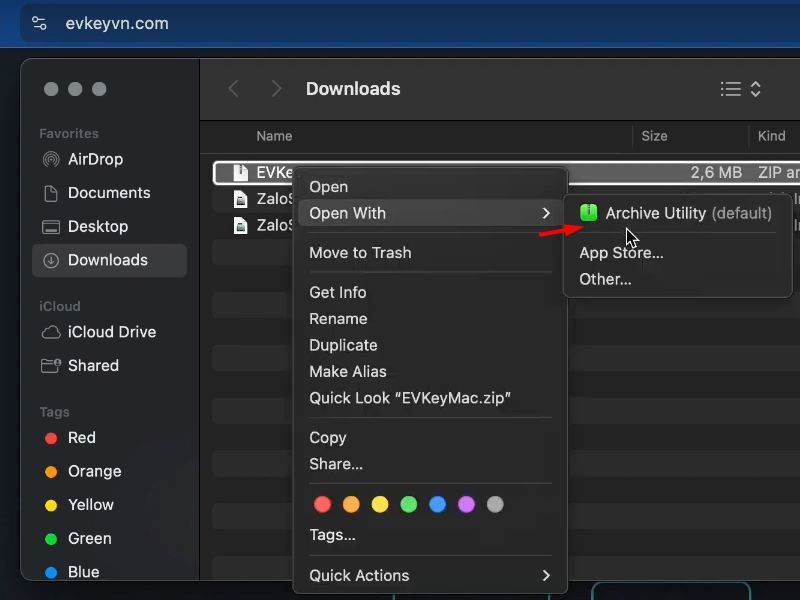800x600 pixels.
Task: Apply the yellow tag color dot
Action: coord(380,505)
